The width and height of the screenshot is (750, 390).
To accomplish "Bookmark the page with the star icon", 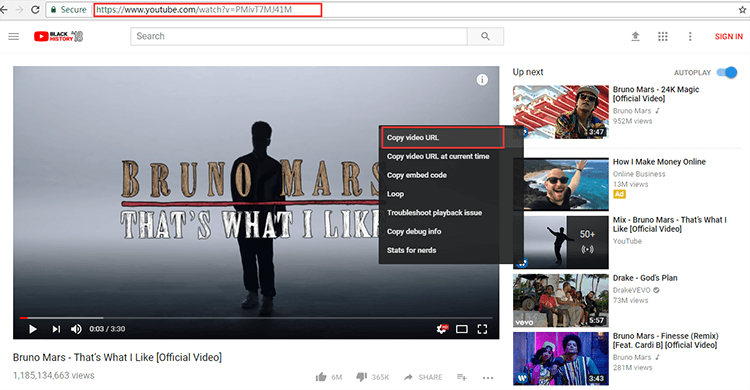I will [x=743, y=10].
